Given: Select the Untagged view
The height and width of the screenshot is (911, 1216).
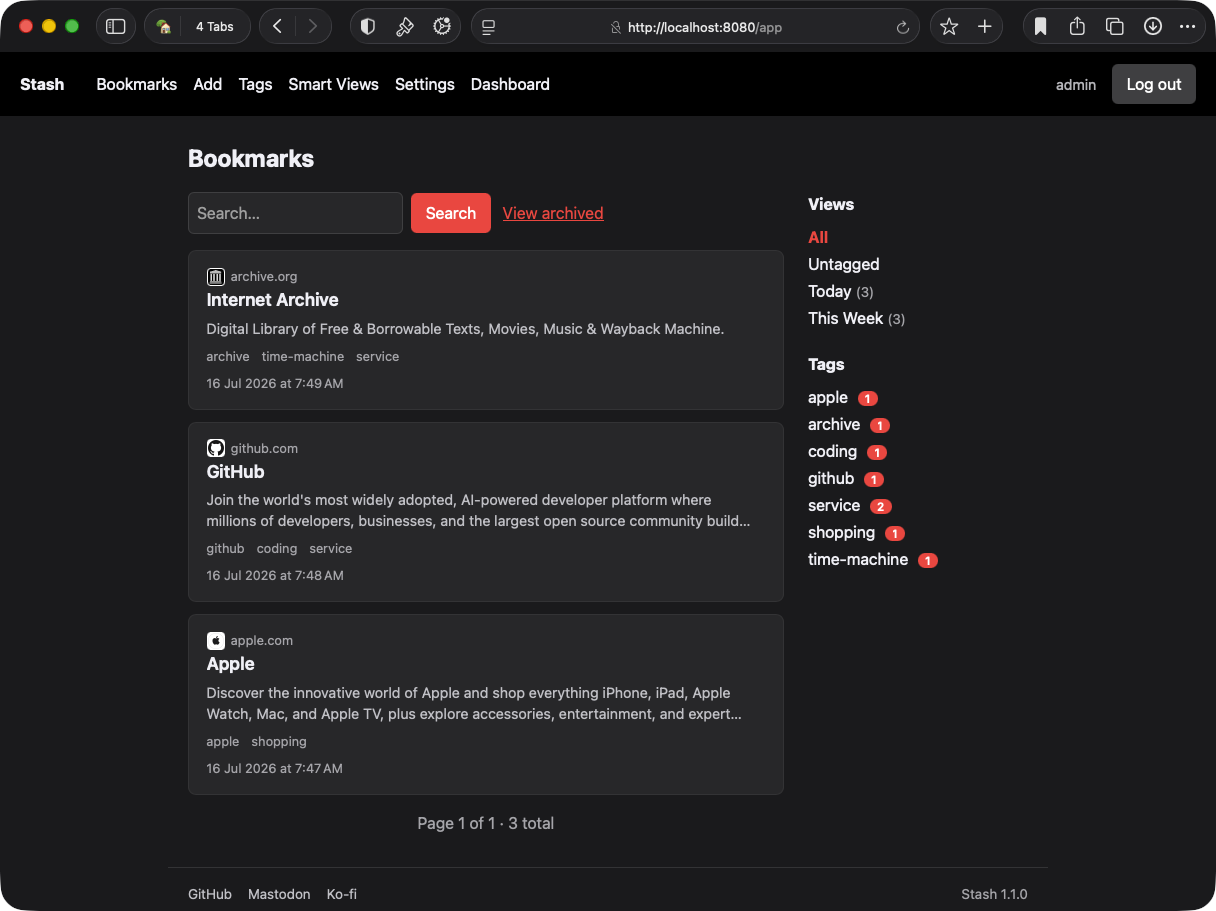Looking at the screenshot, I should (x=844, y=264).
